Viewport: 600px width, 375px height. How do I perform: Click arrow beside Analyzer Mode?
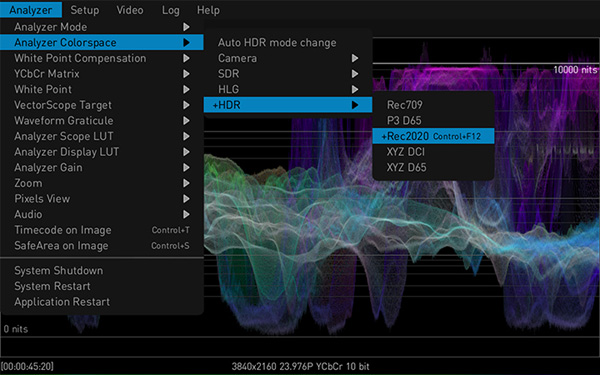(186, 27)
